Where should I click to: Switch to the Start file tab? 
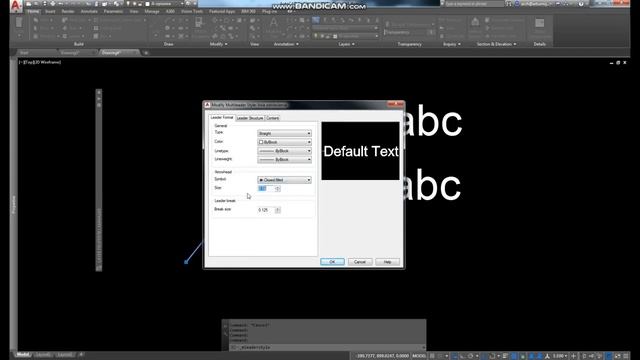(x=24, y=53)
